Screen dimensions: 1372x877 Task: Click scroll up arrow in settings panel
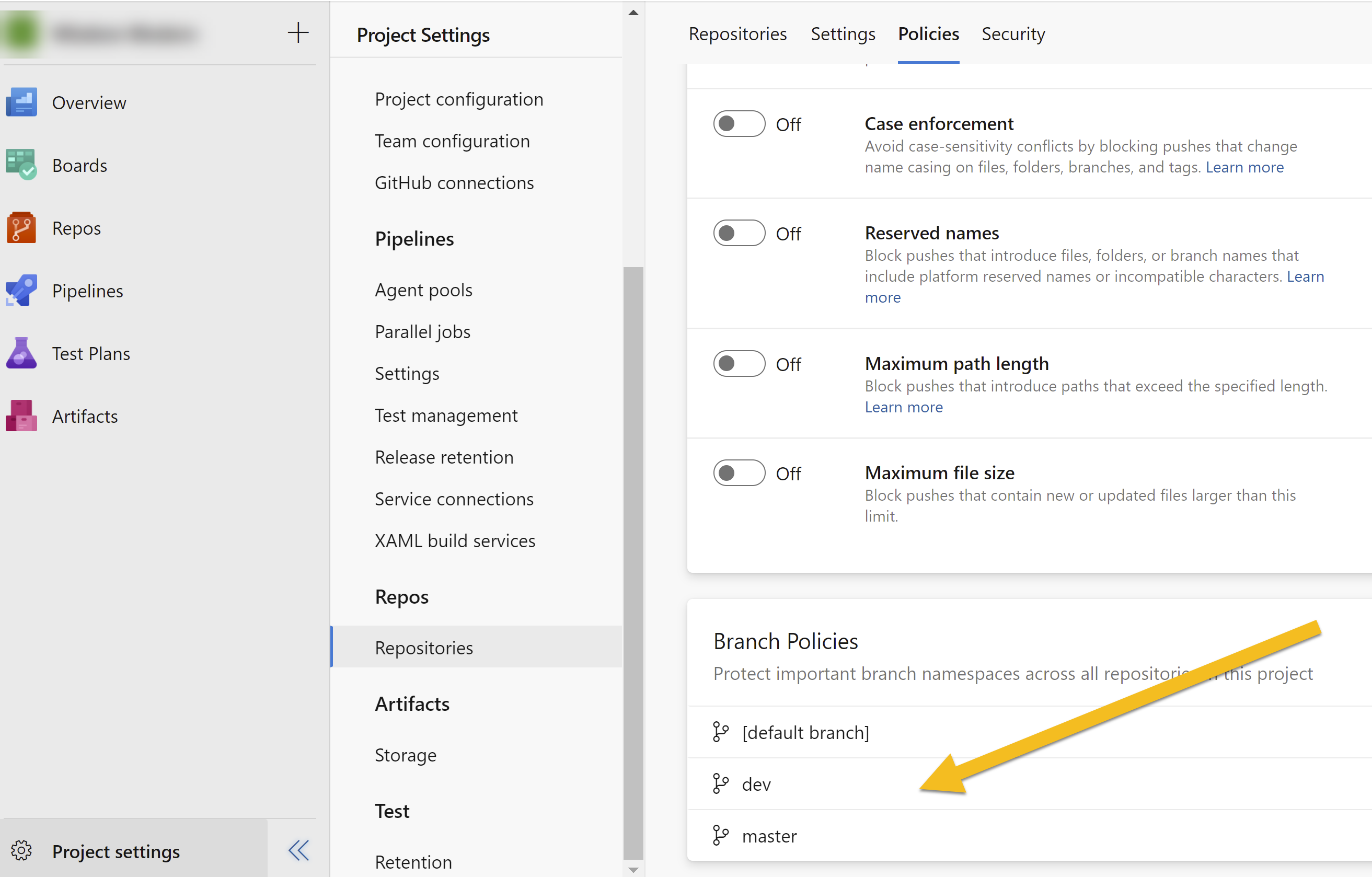click(633, 13)
